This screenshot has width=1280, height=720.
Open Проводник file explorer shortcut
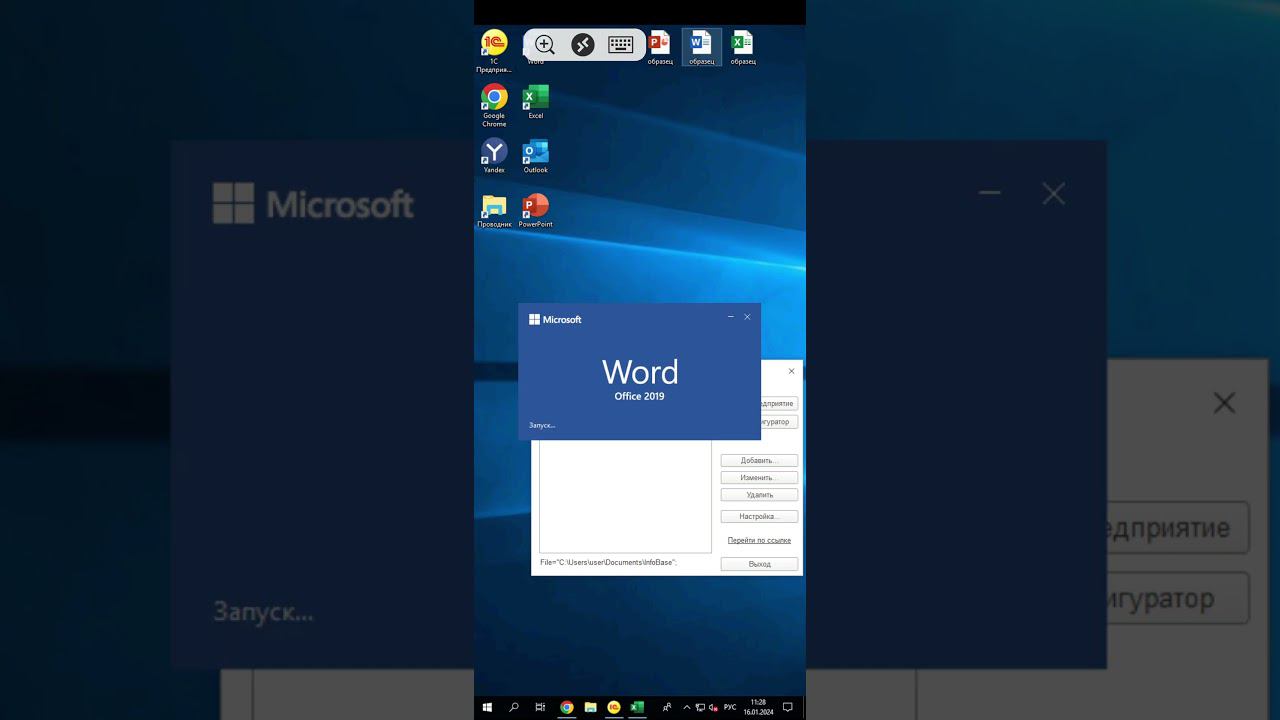pos(494,210)
